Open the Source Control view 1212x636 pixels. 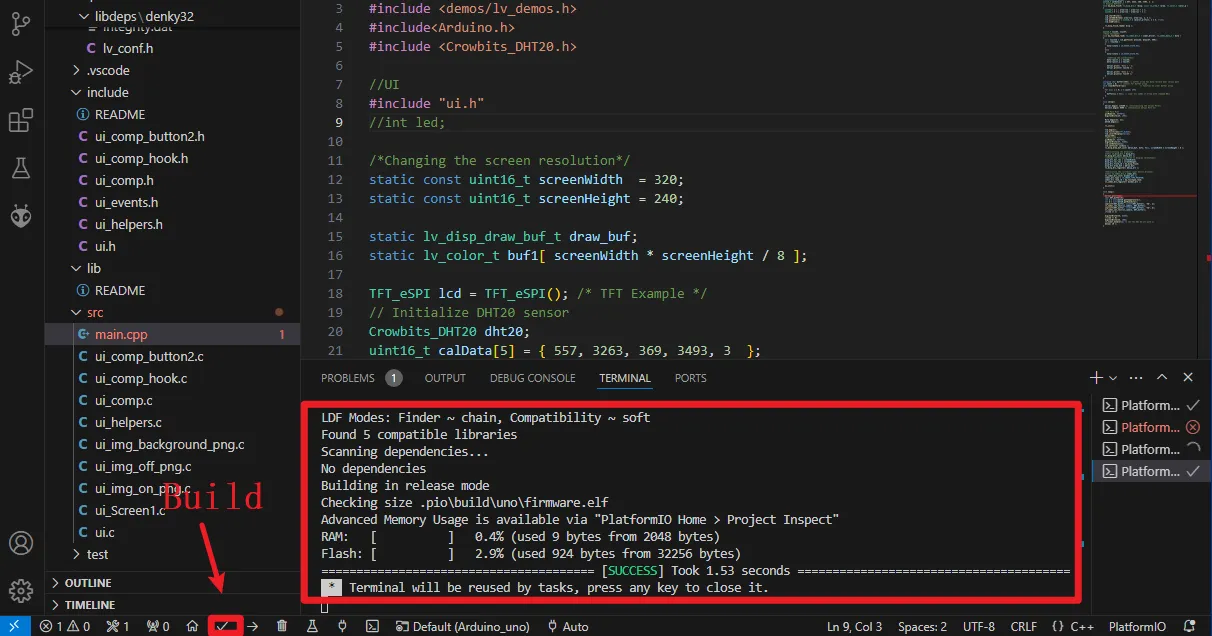click(x=20, y=25)
